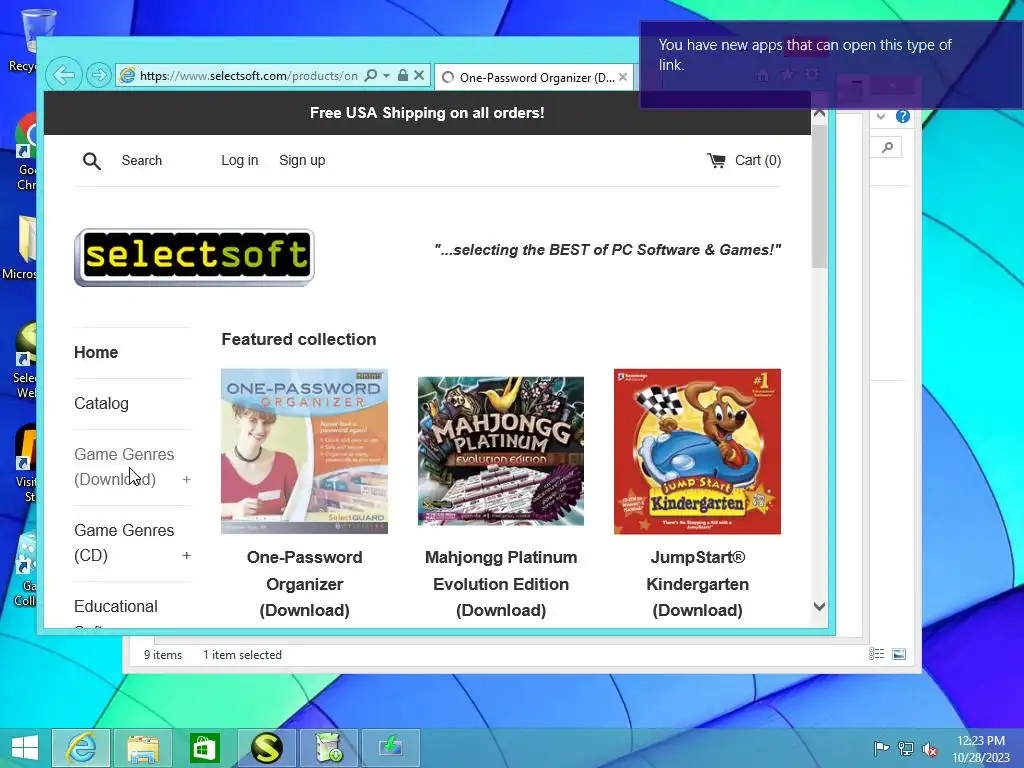Viewport: 1024px width, 768px height.
Task: Click the site Search magnifier icon
Action: (91, 161)
